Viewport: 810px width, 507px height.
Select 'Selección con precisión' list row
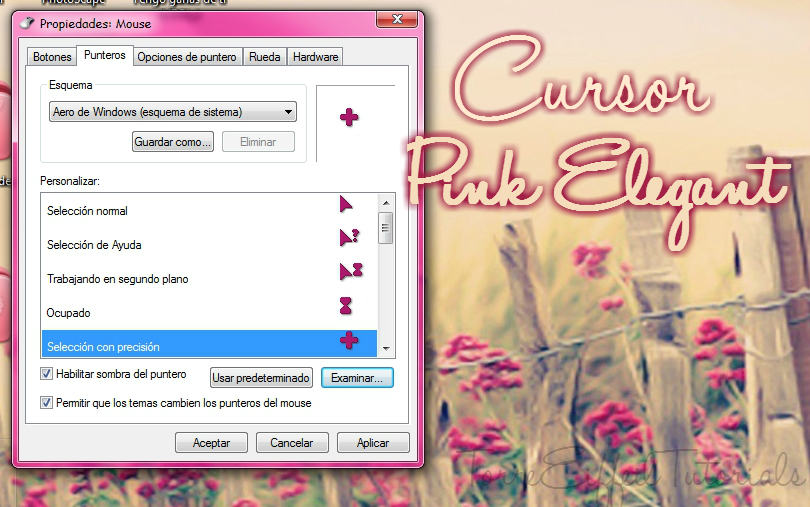tap(209, 344)
